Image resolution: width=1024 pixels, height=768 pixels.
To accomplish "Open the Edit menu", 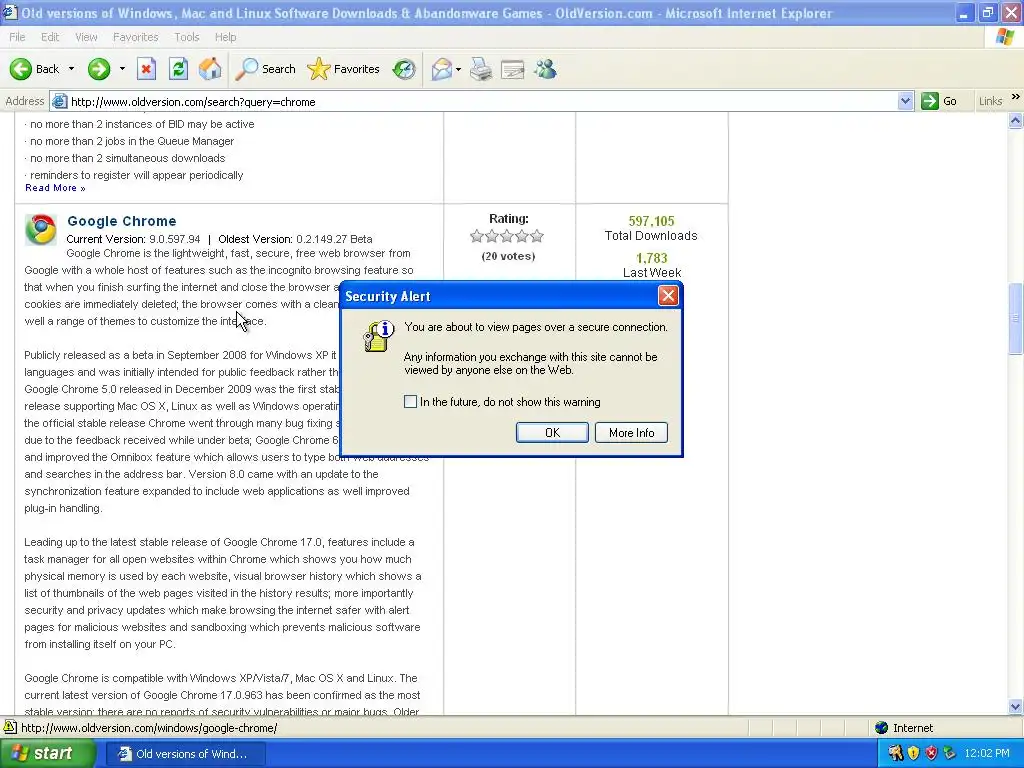I will tap(50, 37).
